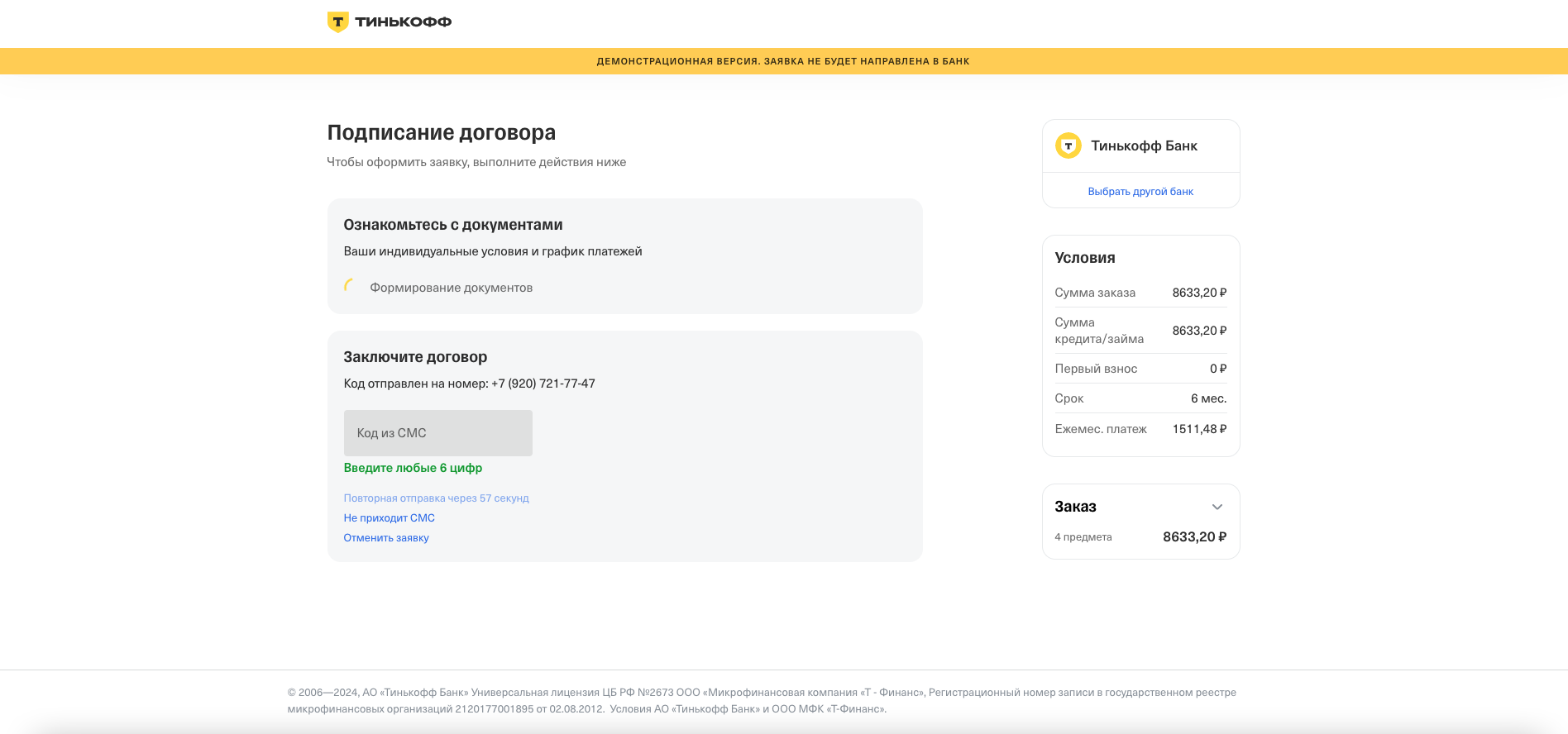Click the Заказ heading text
Screen dimensions: 1568x734
pyautogui.click(x=1075, y=507)
